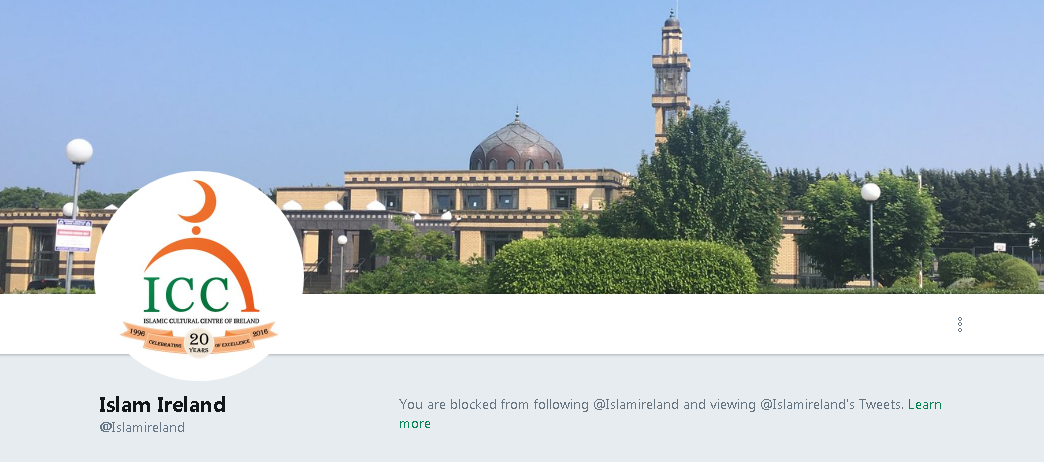Click the 20 Years badge in logo

198,343
